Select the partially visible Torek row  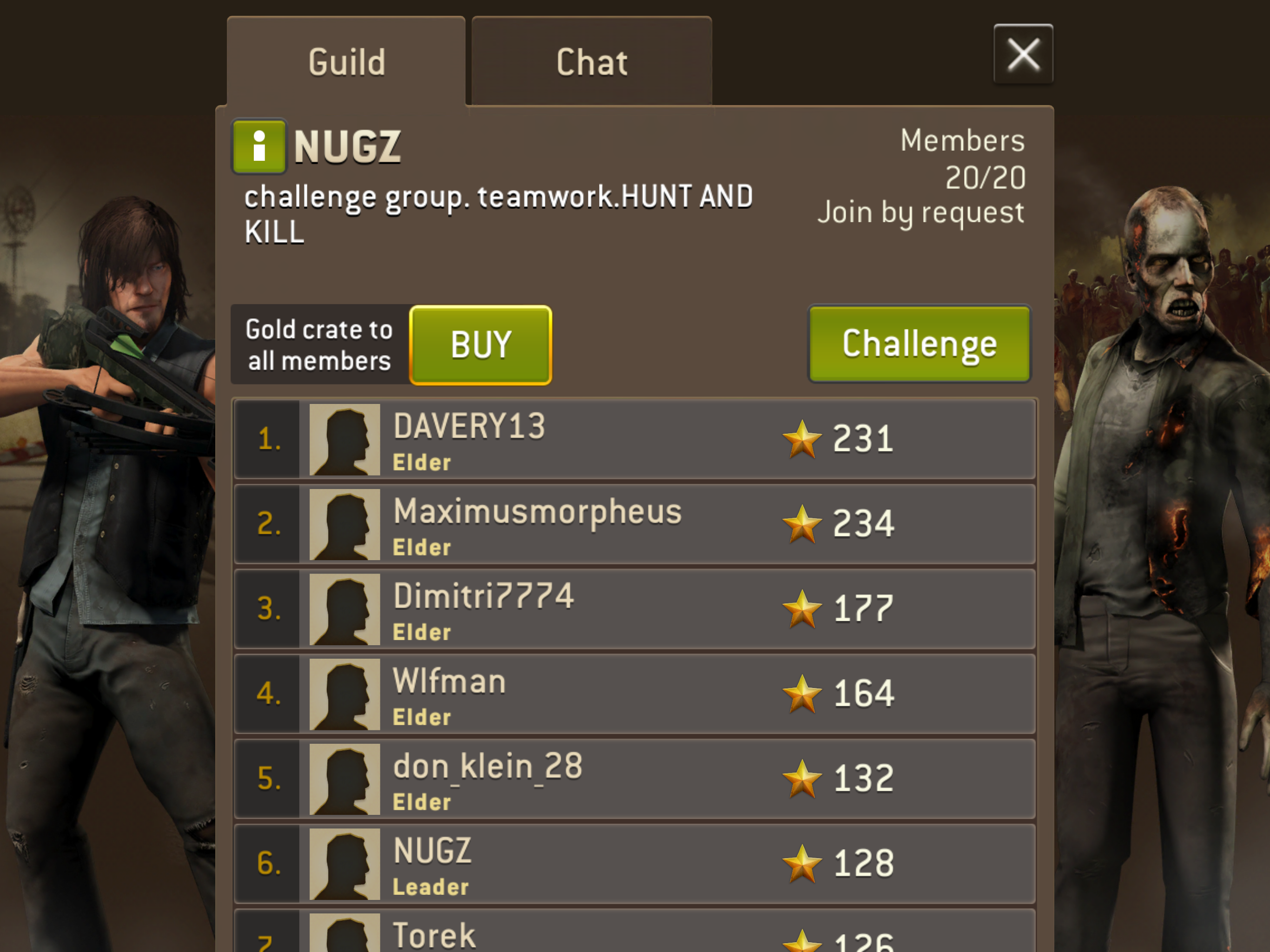tap(635, 931)
